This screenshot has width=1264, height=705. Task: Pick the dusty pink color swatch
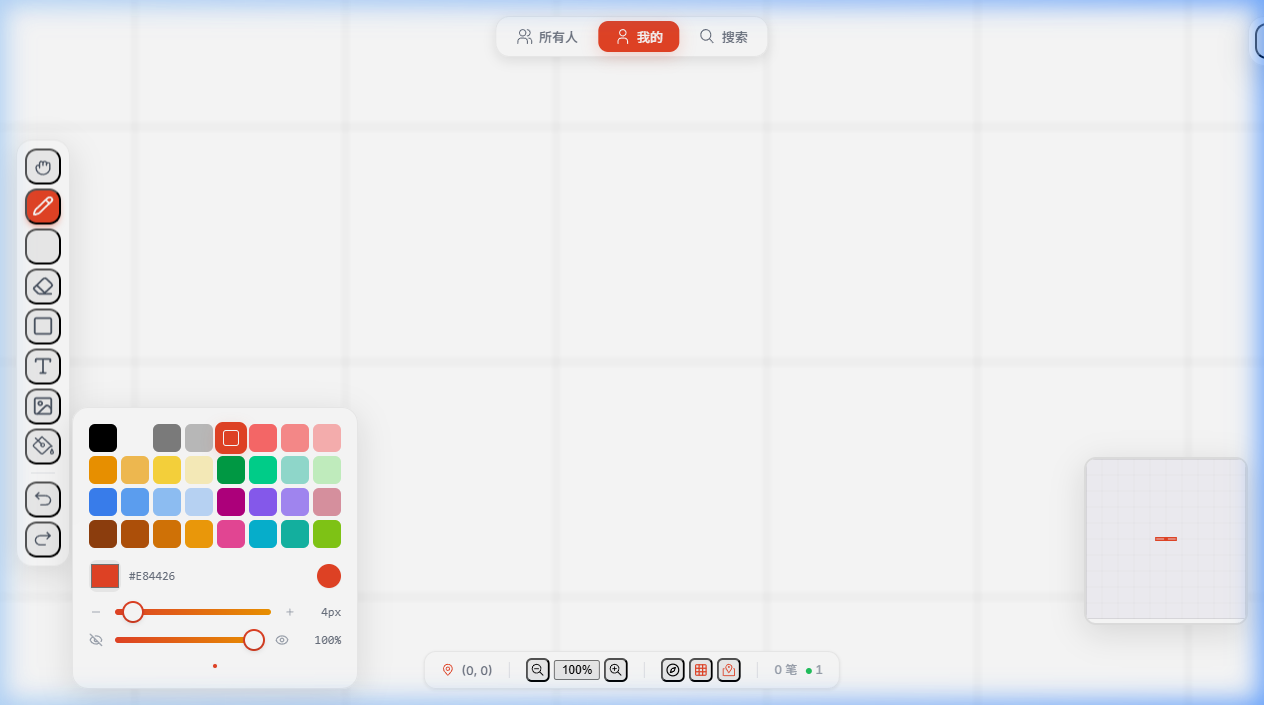[327, 502]
